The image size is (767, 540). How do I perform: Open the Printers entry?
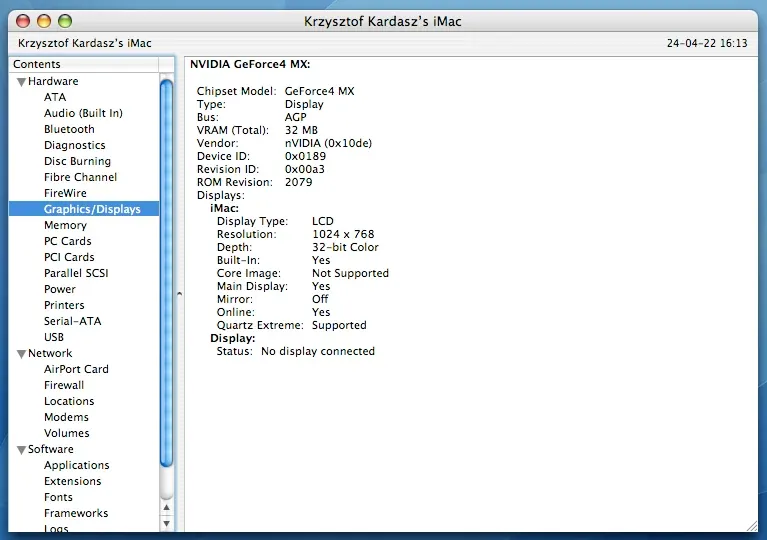pyautogui.click(x=64, y=305)
